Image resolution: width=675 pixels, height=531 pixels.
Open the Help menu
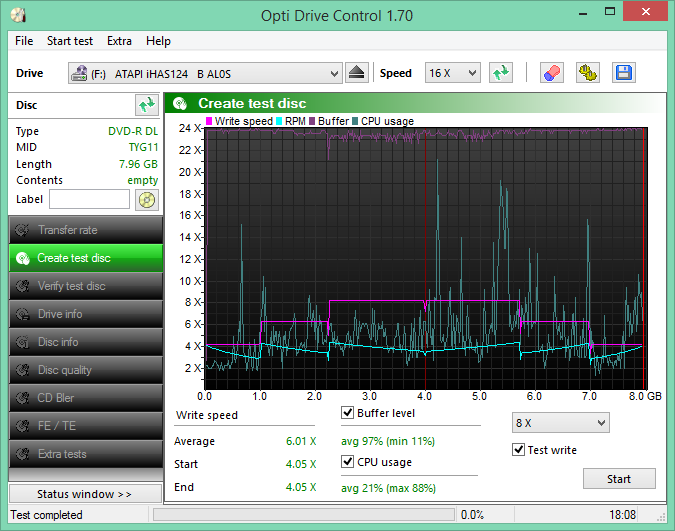[158, 41]
